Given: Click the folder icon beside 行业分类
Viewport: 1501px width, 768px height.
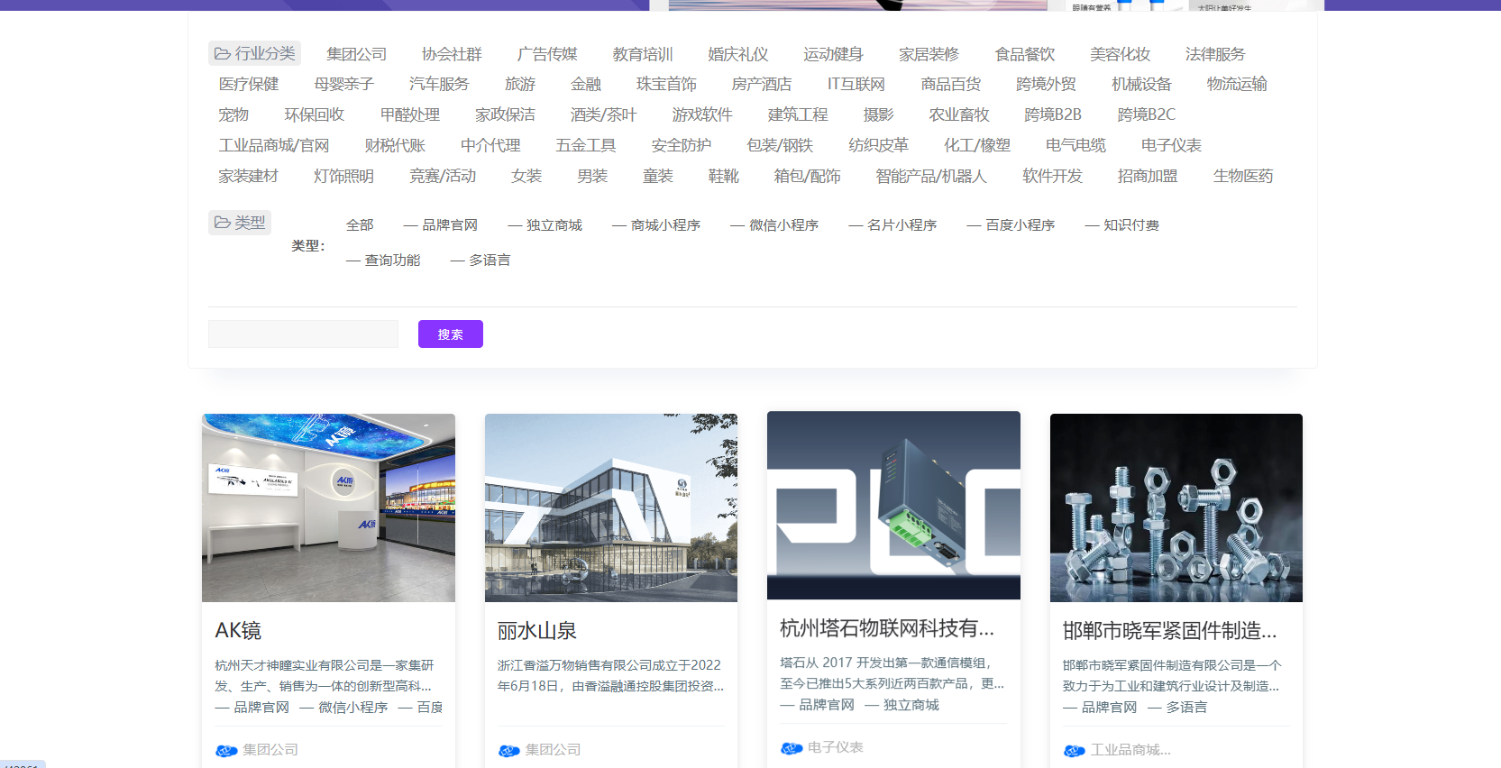Looking at the screenshot, I should pyautogui.click(x=221, y=53).
